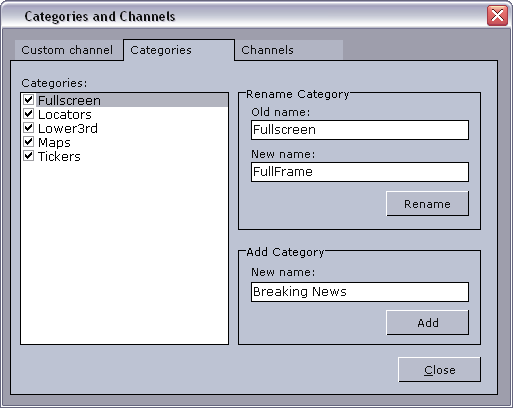Click the Close button at bottom
This screenshot has width=513, height=408.
pos(439,370)
